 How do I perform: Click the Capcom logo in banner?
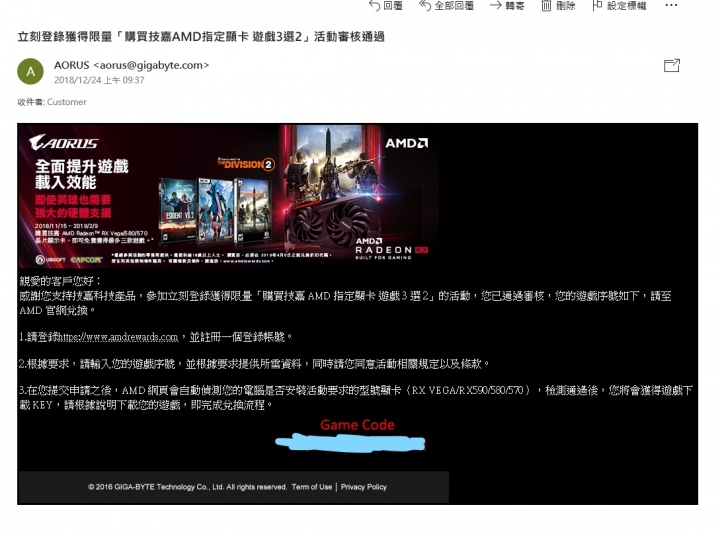pyautogui.click(x=86, y=260)
